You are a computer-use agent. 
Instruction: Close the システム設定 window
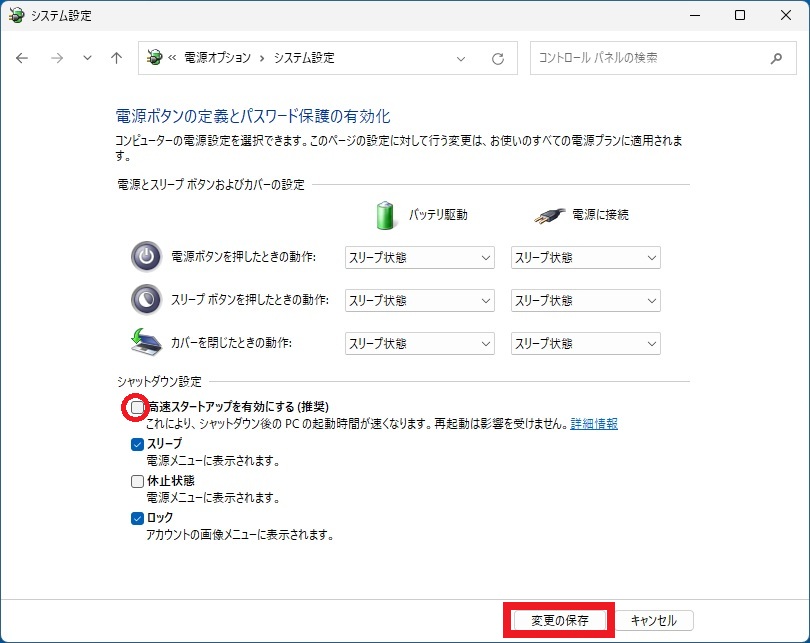tap(786, 15)
